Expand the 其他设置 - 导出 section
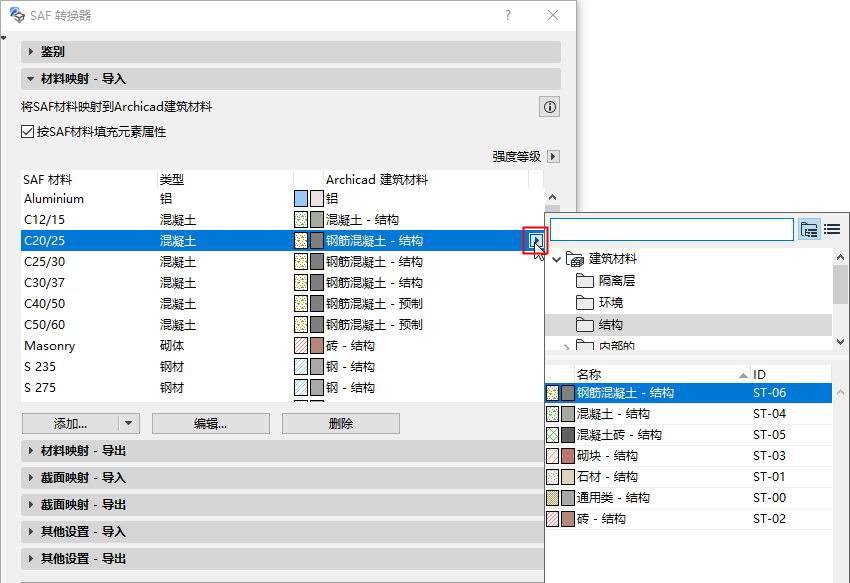Screen dimensions: 850x583 click(282, 559)
